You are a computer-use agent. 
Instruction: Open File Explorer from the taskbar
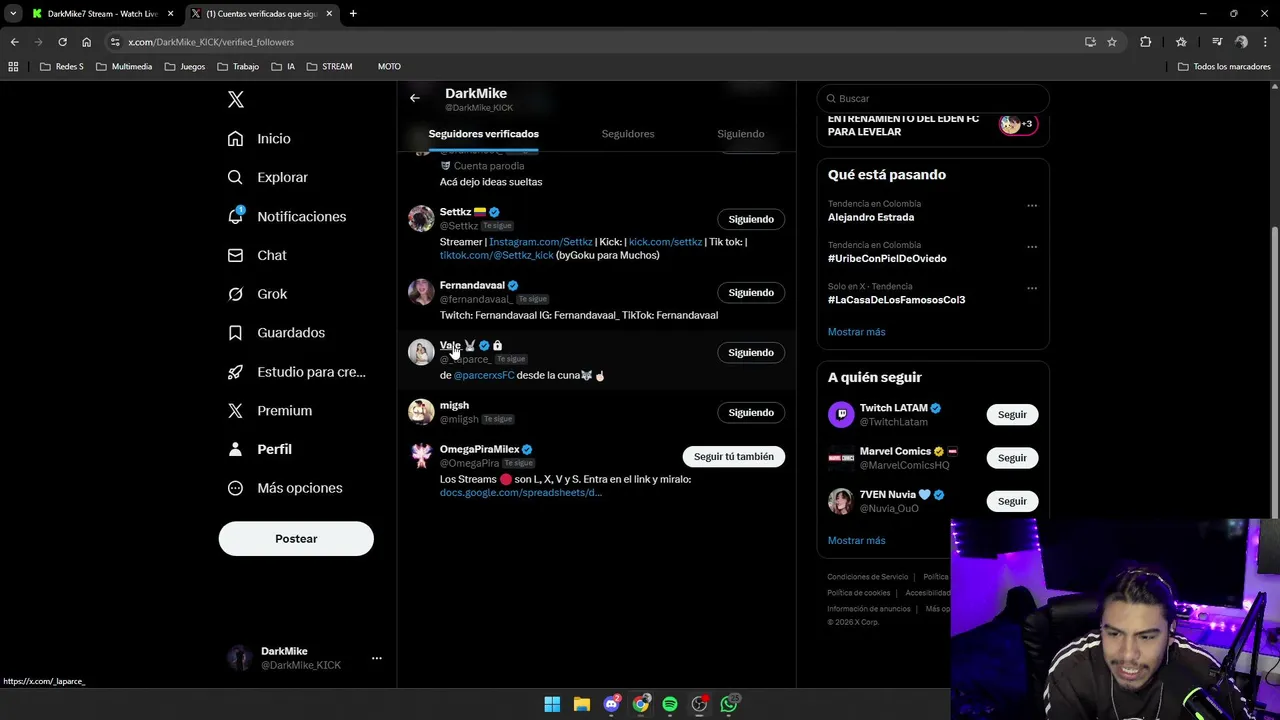[581, 704]
